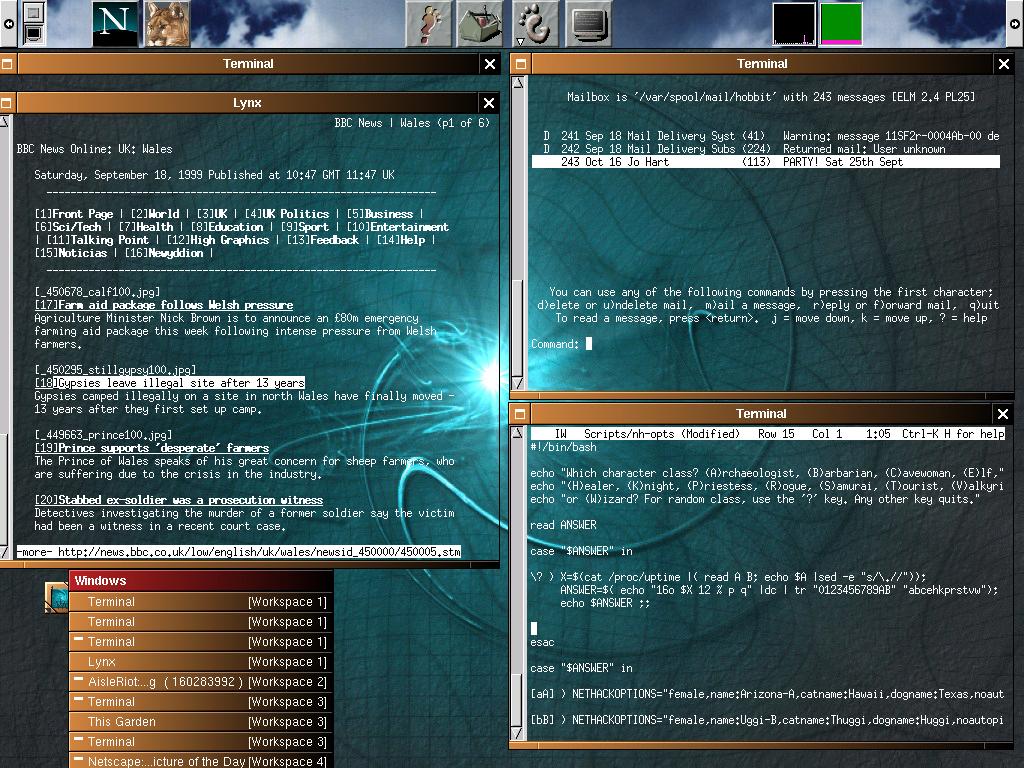This screenshot has width=1024, height=768.
Task: Click the Lynx window title bar
Action: pos(247,103)
